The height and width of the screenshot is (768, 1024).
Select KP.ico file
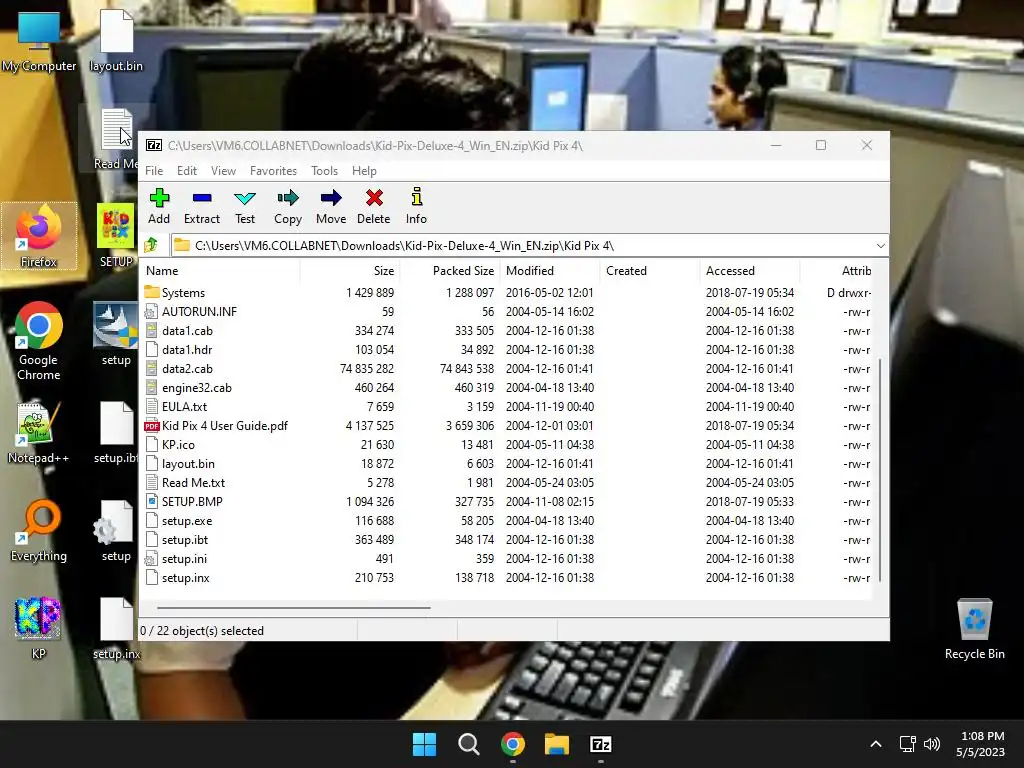click(x=507, y=444)
